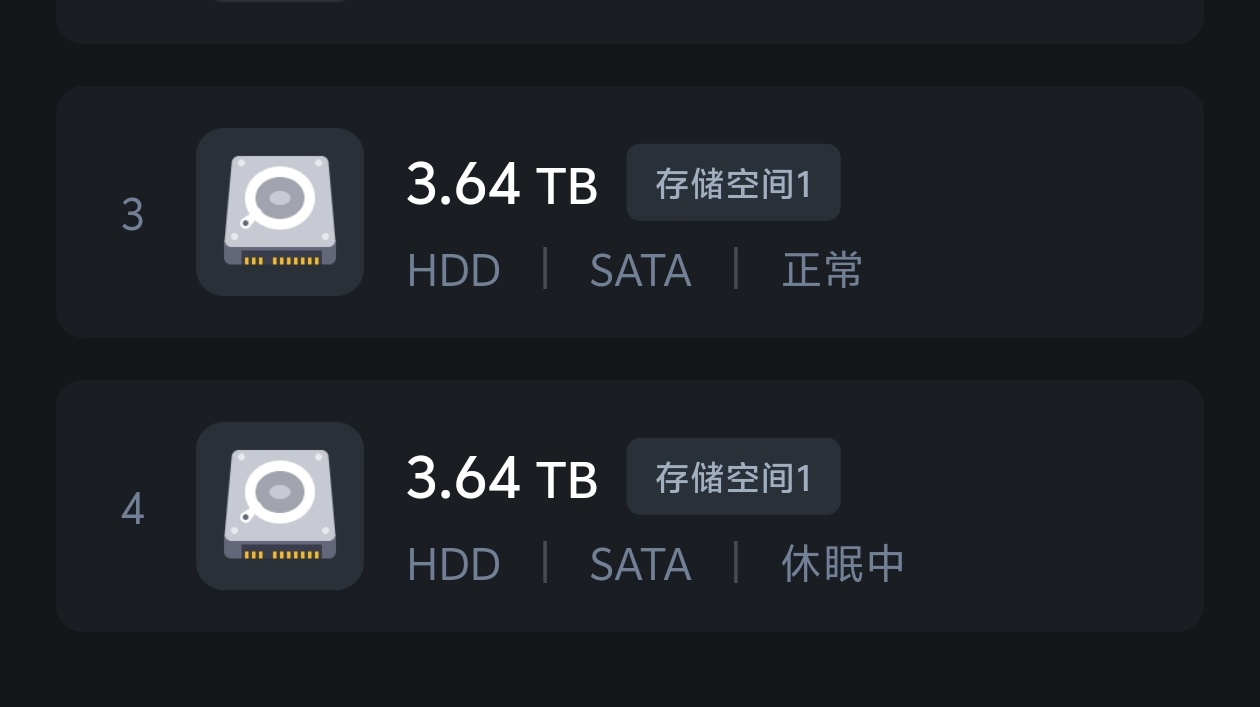The image size is (1260, 707).
Task: Click slot number 3
Action: [x=132, y=215]
